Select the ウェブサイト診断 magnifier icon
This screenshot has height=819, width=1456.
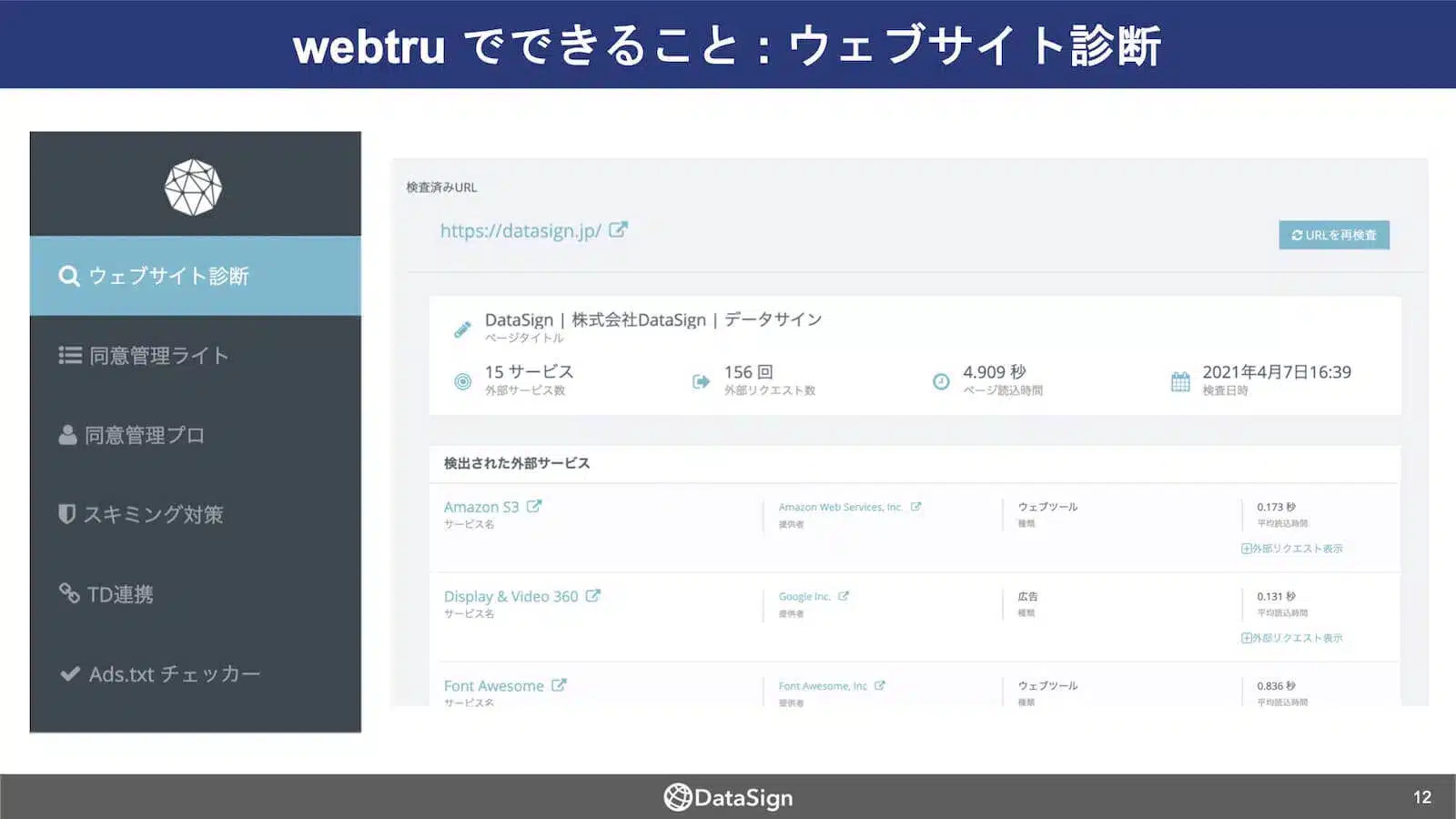coord(68,277)
